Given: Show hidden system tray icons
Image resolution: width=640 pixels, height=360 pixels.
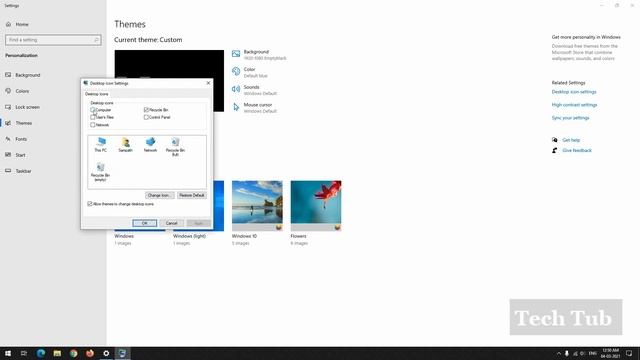Looking at the screenshot, I should click(558, 353).
